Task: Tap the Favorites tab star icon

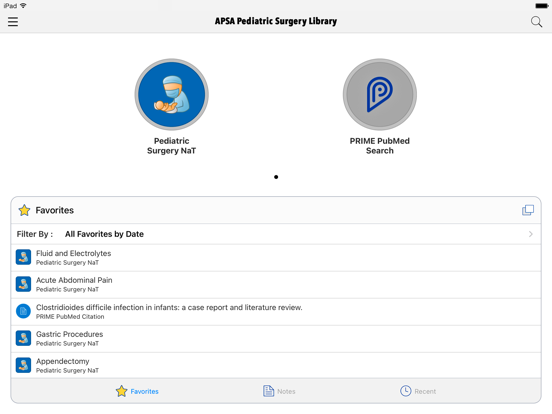Action: click(x=121, y=391)
